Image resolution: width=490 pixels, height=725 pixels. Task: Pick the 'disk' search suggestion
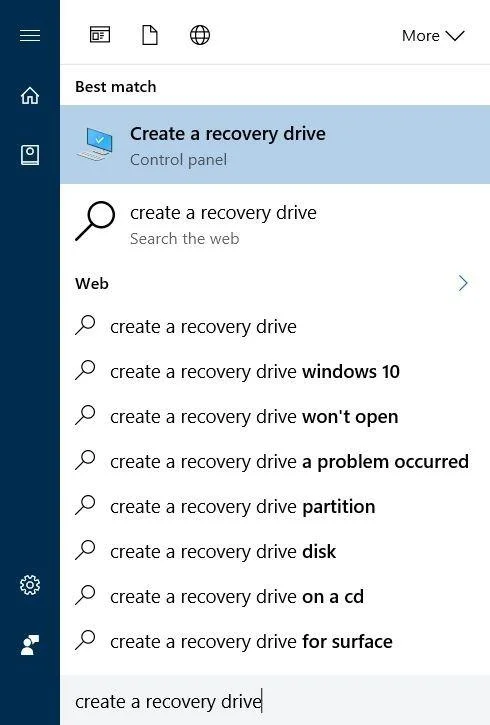275,551
